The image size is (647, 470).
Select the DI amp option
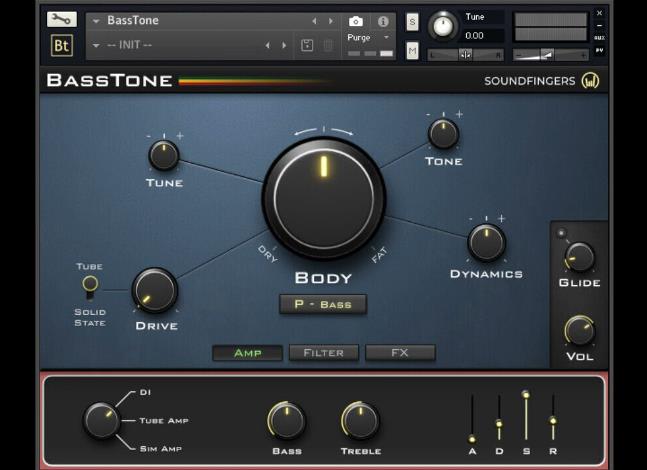pyautogui.click(x=145, y=392)
